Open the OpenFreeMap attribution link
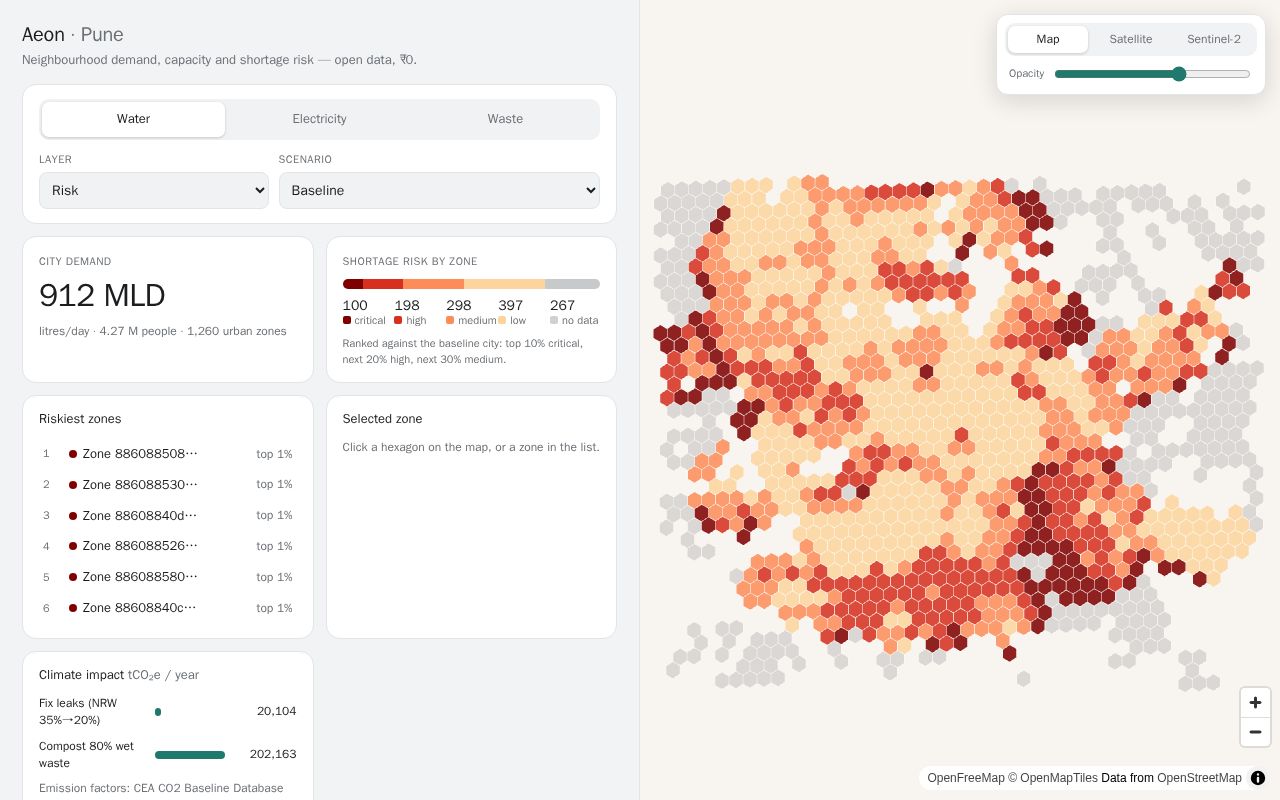Viewport: 1280px width, 800px height. coord(966,778)
